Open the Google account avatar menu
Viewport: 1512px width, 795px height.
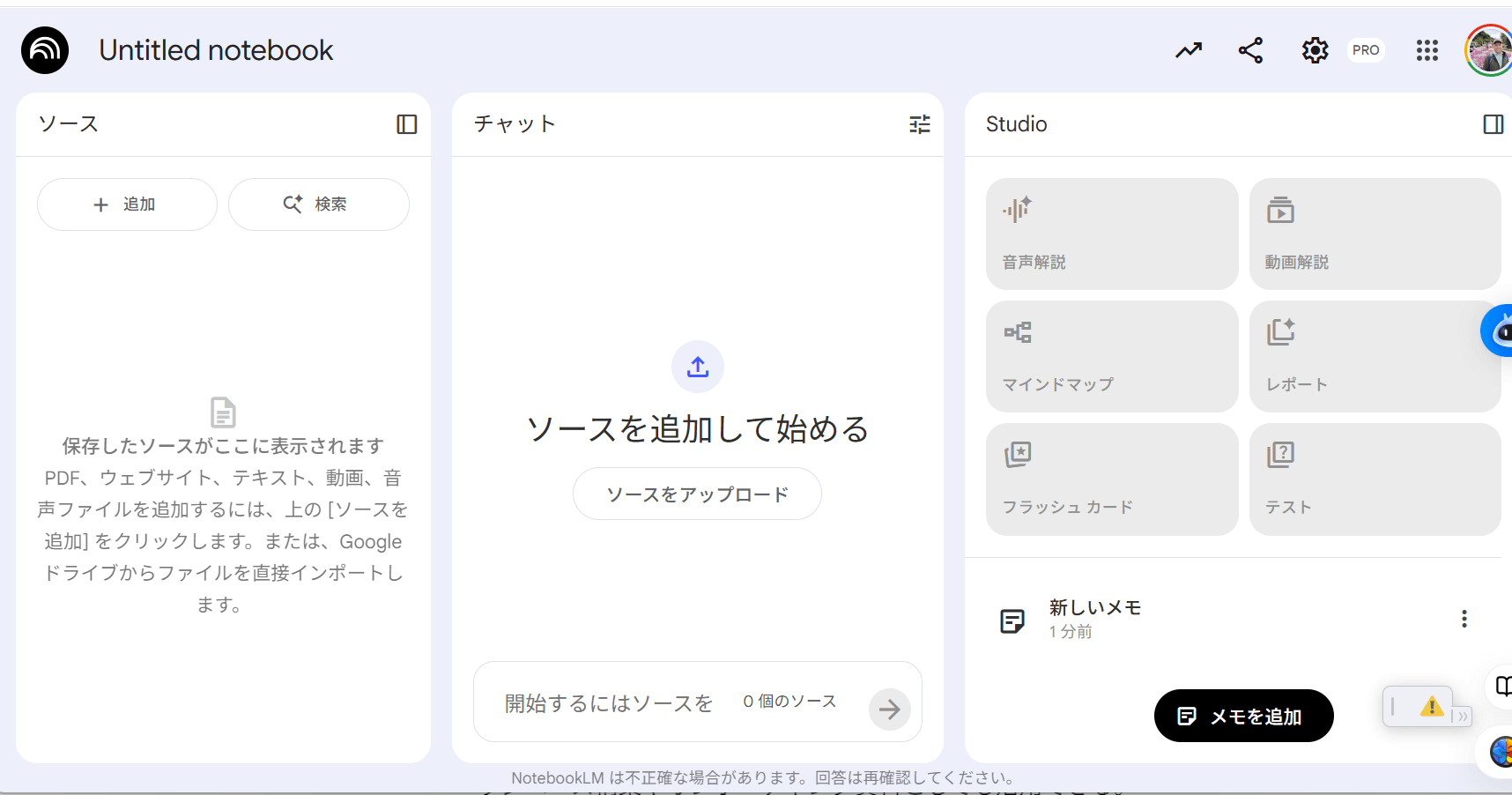tap(1489, 50)
